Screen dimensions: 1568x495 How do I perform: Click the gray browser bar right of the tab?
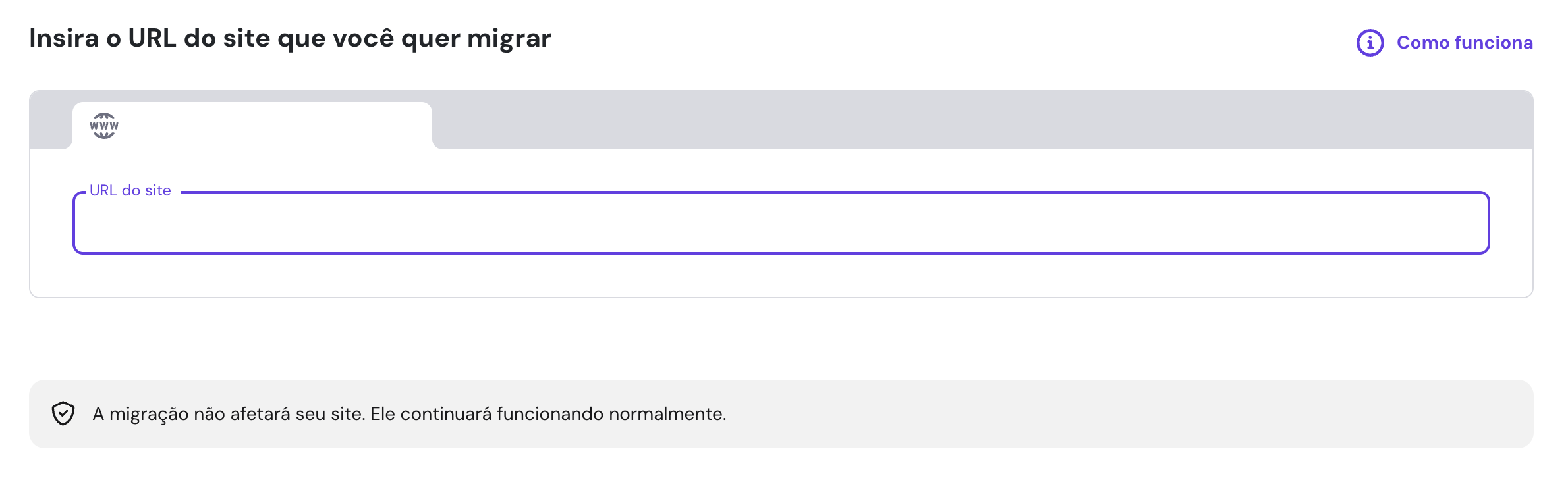[982, 120]
